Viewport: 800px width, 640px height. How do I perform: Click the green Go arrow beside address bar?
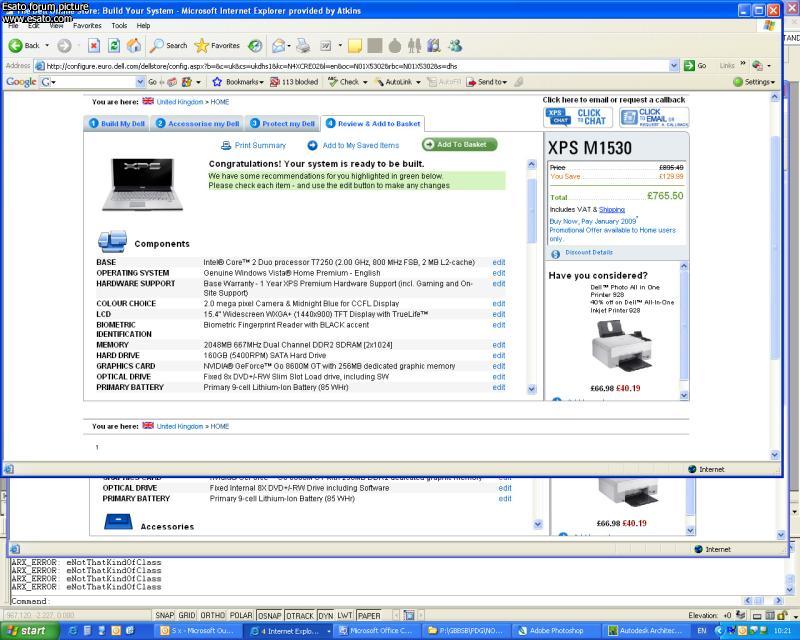(689, 65)
